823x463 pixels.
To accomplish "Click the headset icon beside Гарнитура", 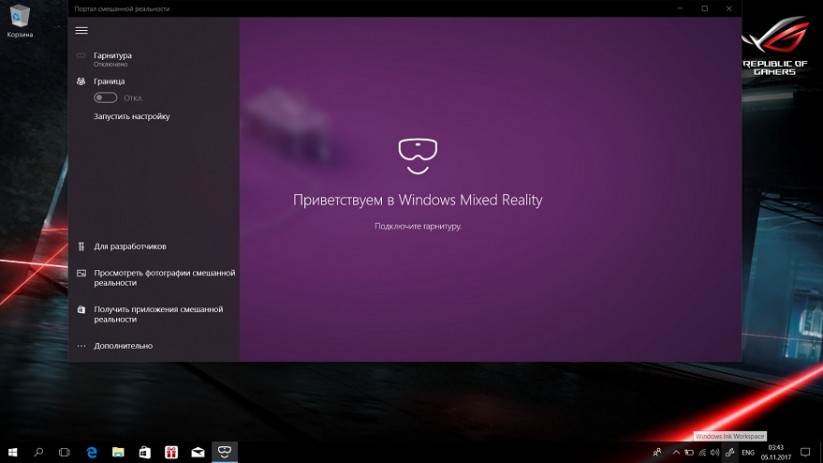I will [x=81, y=55].
